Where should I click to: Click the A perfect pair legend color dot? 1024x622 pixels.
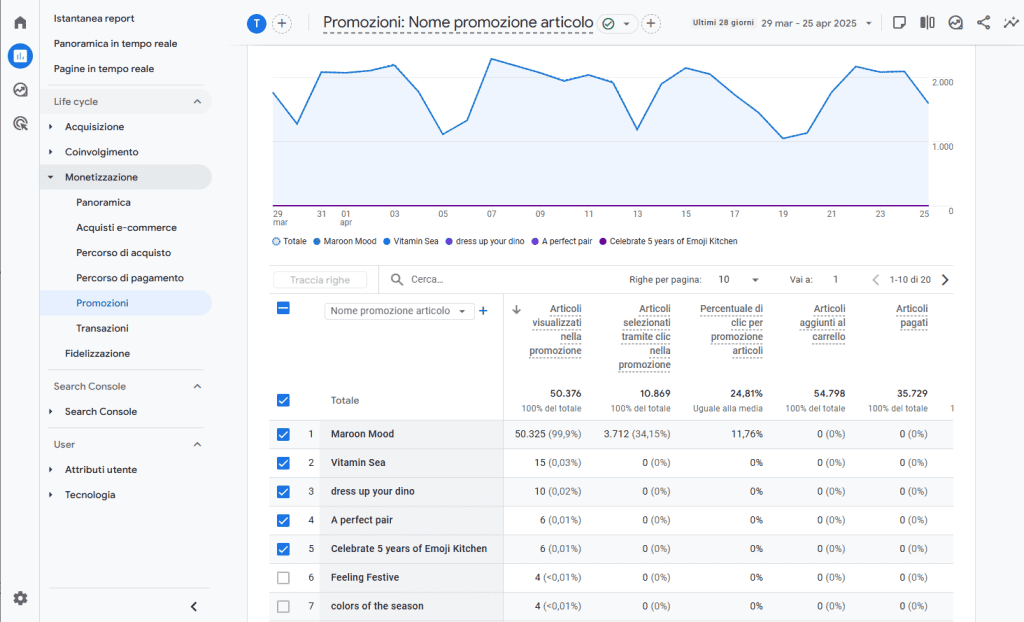535,242
